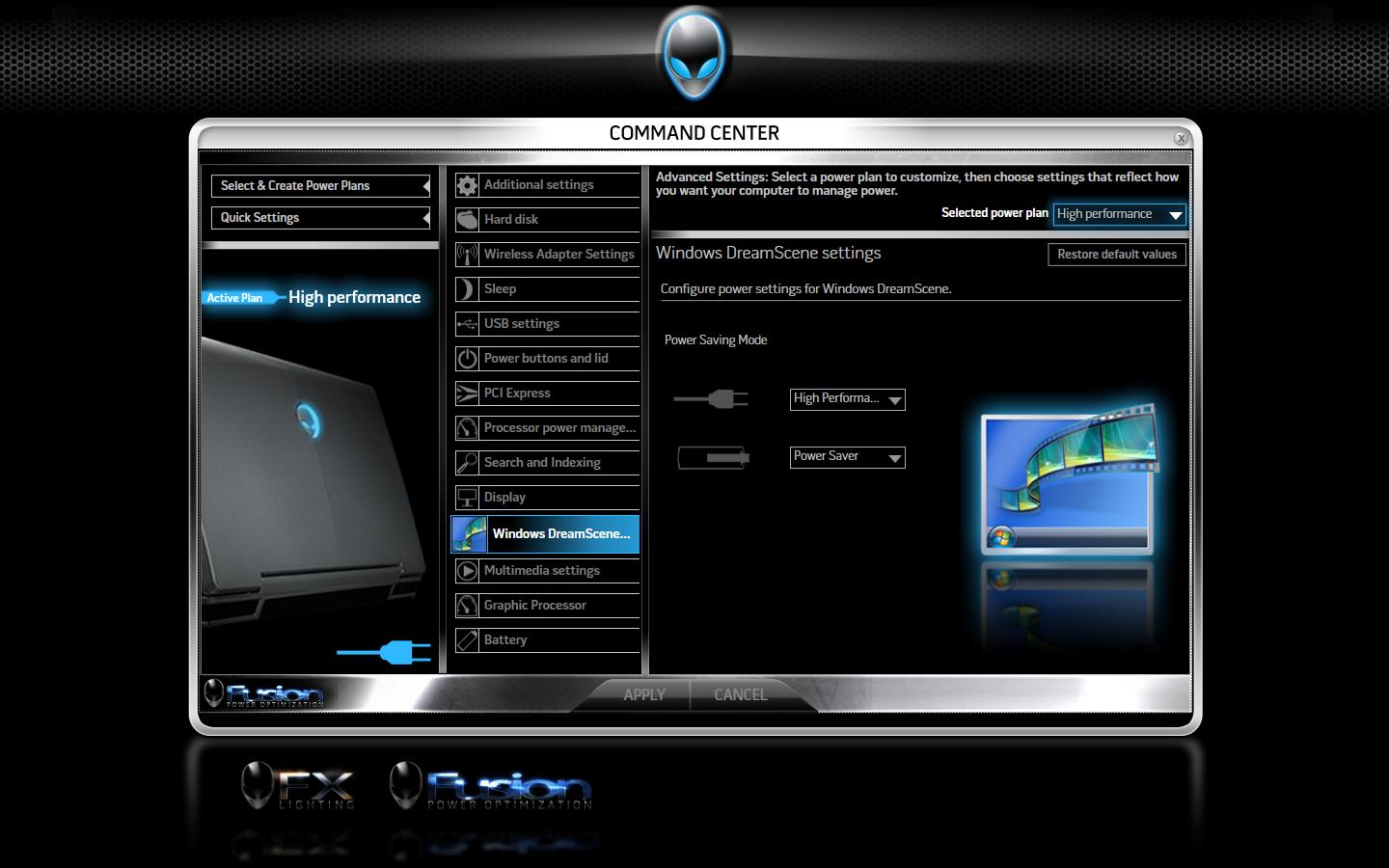Viewport: 1389px width, 868px height.
Task: Click the Restore default values button
Action: click(x=1117, y=255)
